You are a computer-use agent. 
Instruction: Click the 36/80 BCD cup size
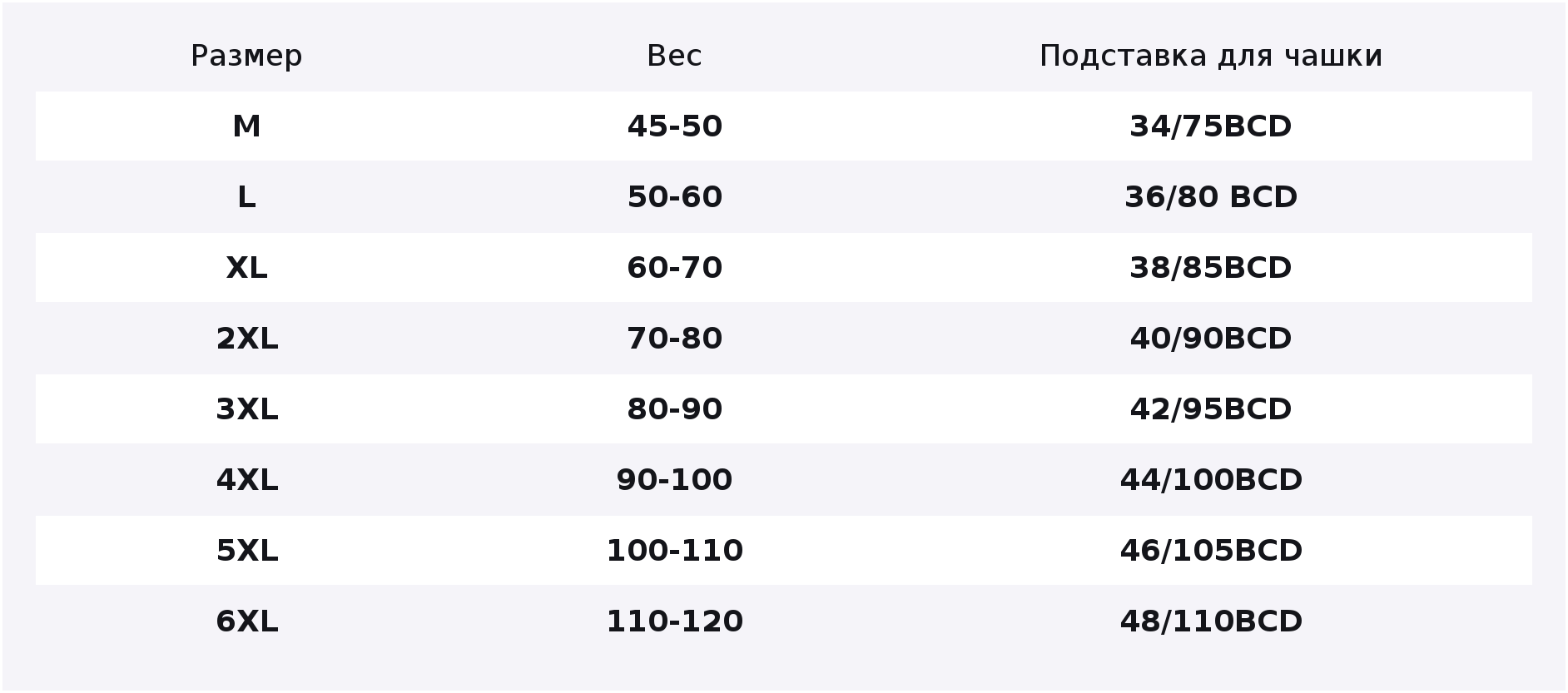tap(1211, 197)
